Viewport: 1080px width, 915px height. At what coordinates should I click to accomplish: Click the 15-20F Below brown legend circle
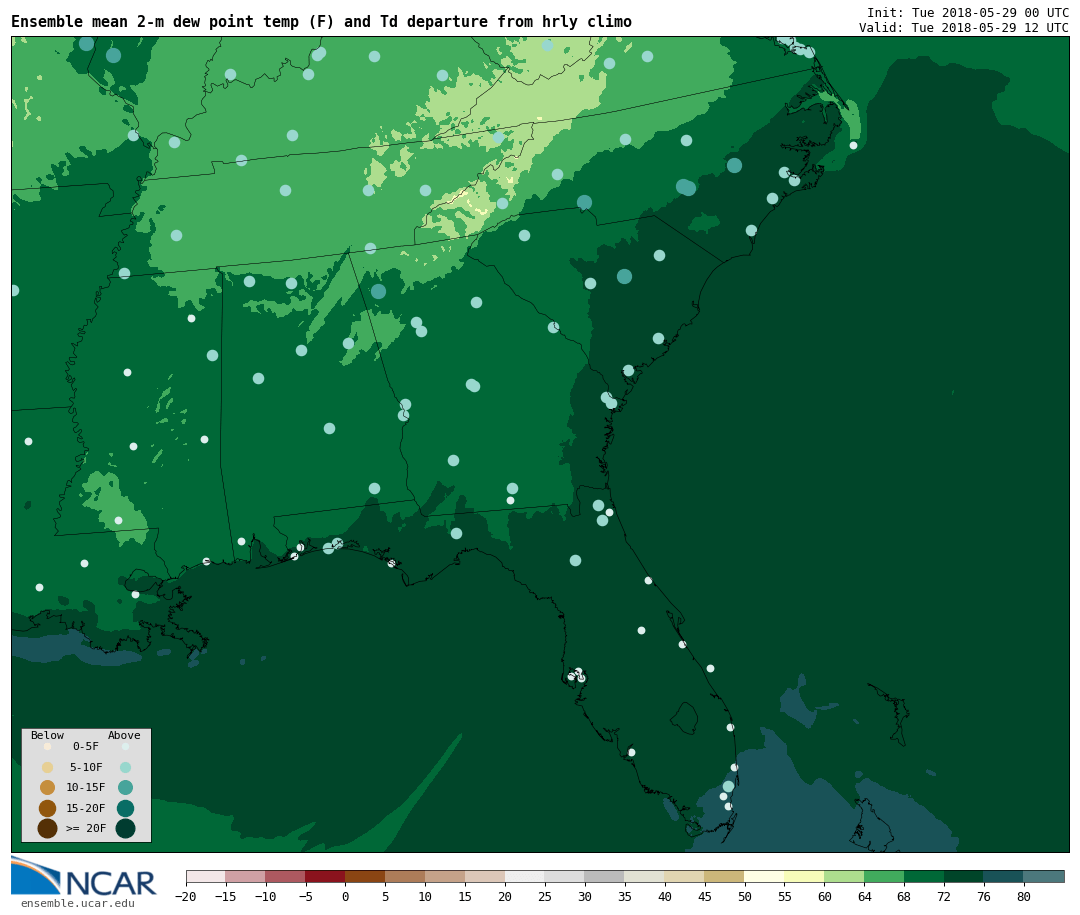47,808
